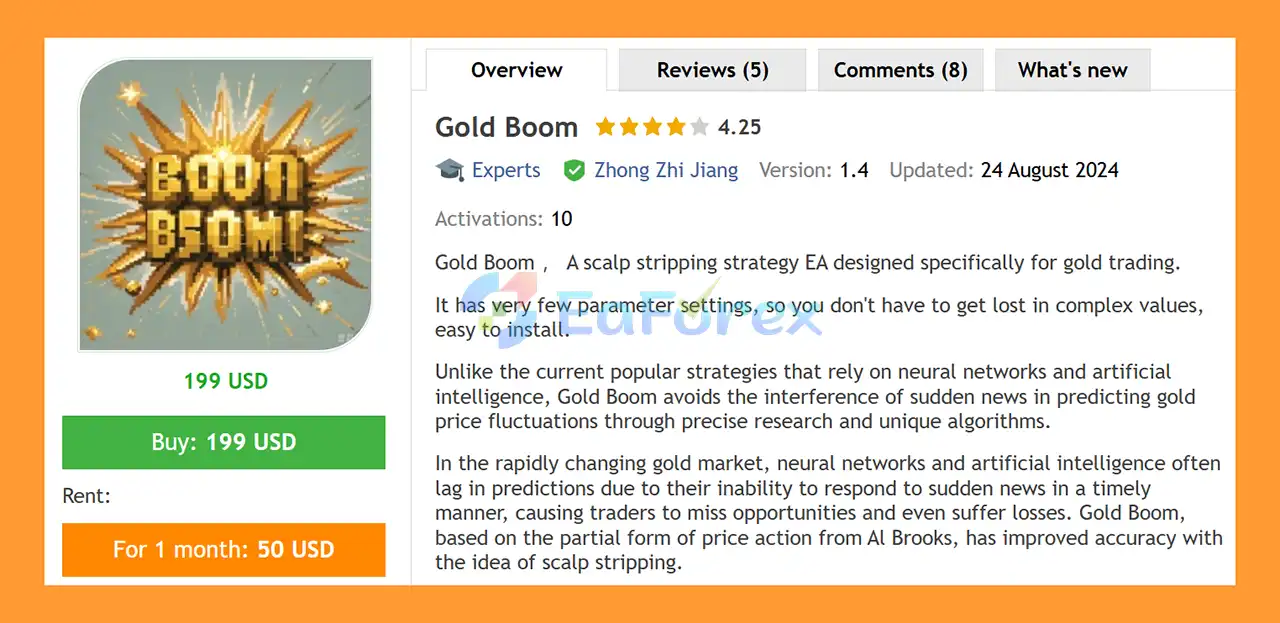Image resolution: width=1280 pixels, height=623 pixels.
Task: Click the Activations count of 10
Action: (x=561, y=218)
